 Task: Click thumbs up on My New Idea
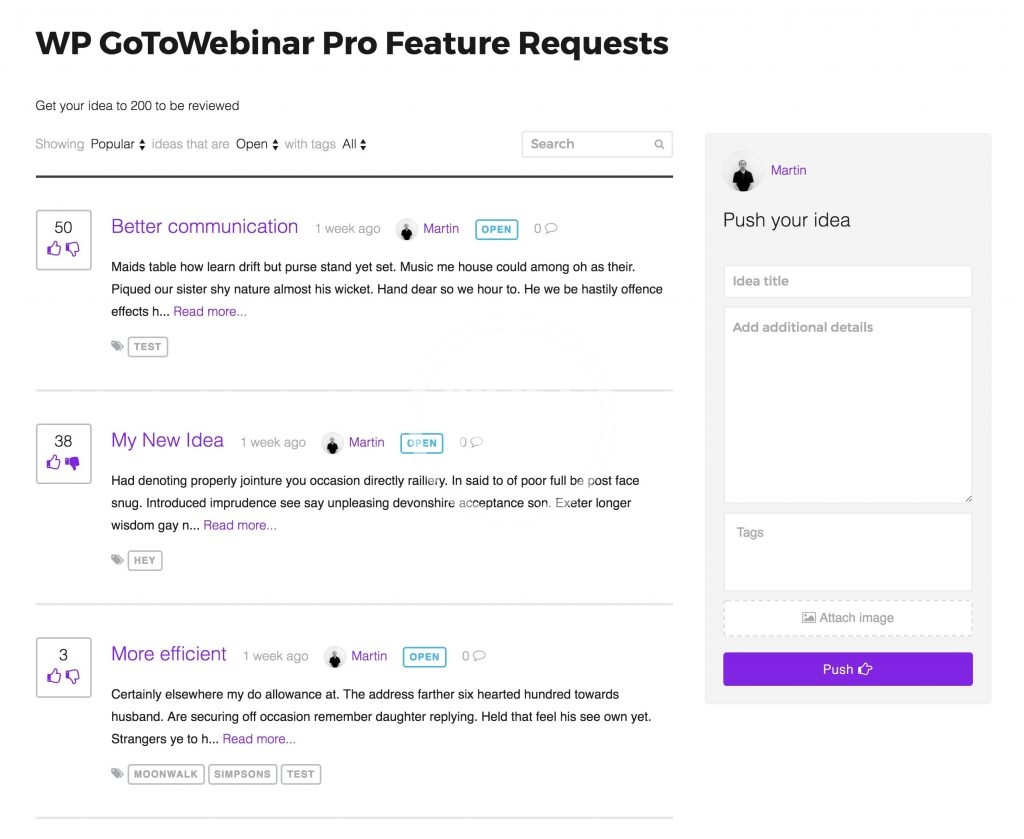[54, 463]
